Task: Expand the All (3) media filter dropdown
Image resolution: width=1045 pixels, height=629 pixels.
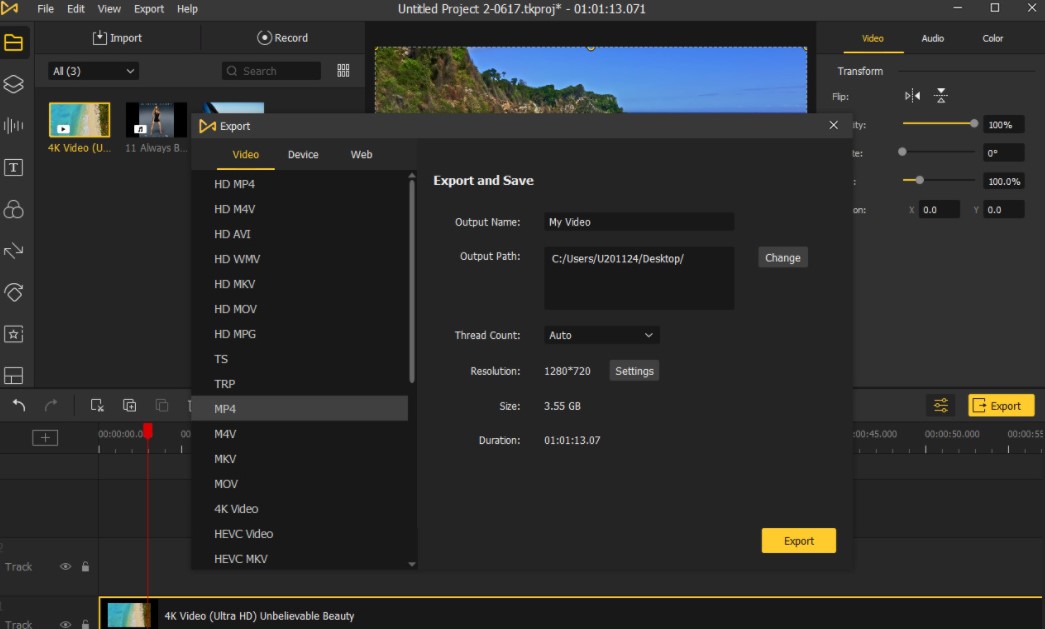Action: 93,71
